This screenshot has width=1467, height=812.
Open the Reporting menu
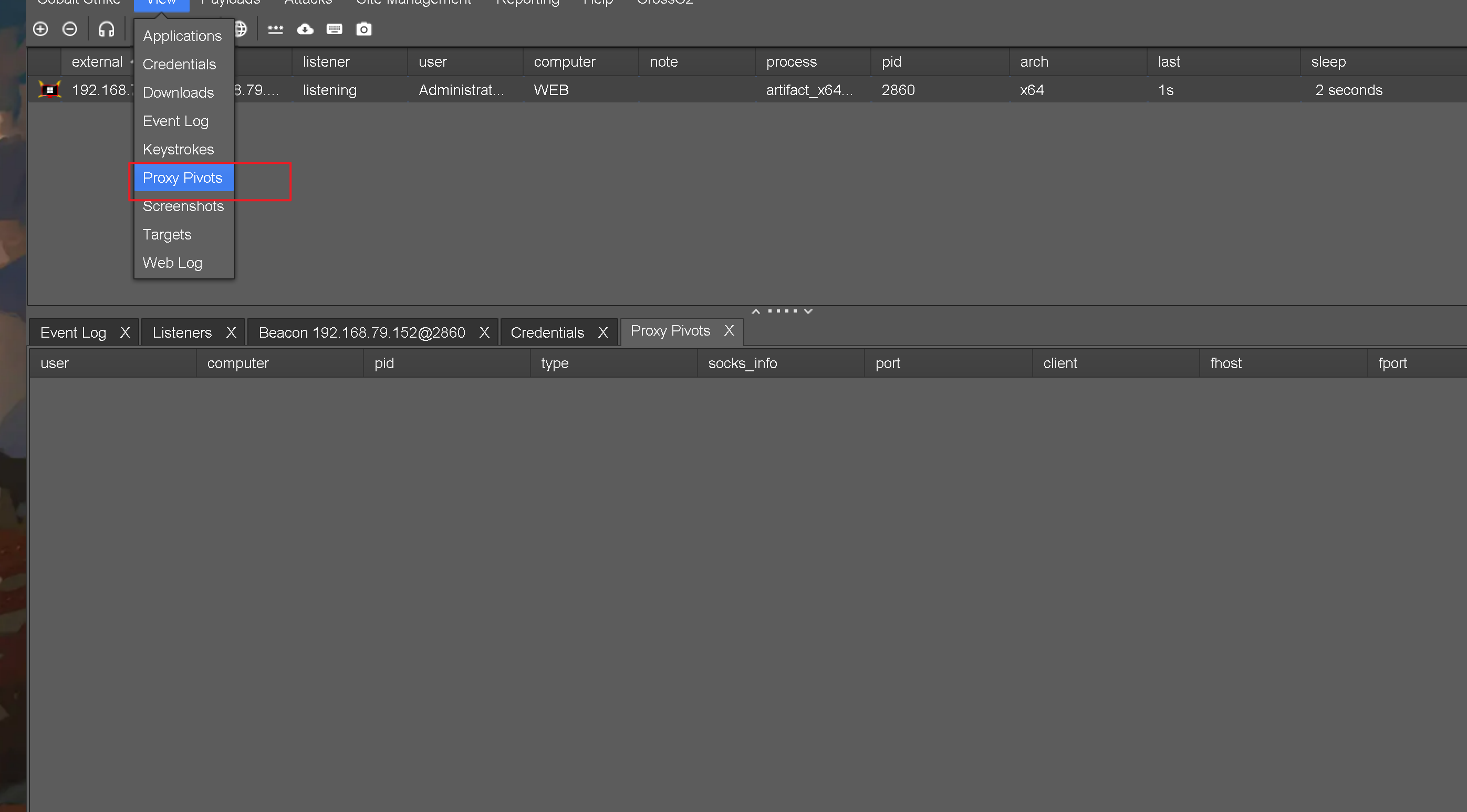[x=527, y=2]
